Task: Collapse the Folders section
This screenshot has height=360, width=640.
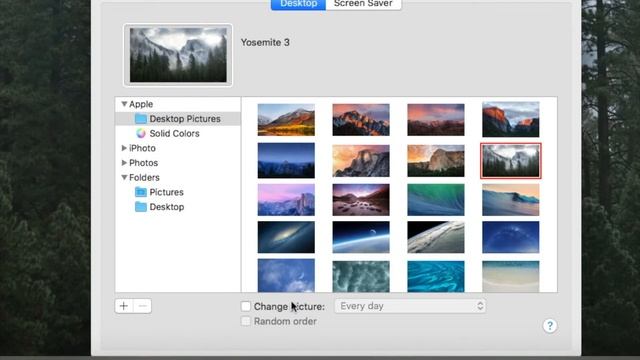Action: click(x=124, y=178)
